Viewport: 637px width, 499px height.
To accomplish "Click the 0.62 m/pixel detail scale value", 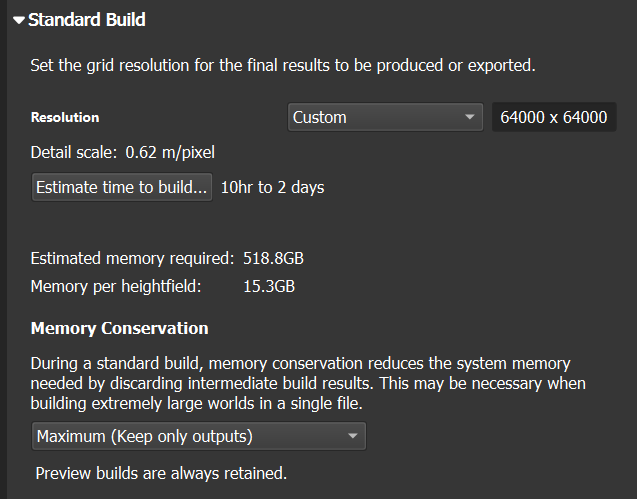I will coord(168,153).
